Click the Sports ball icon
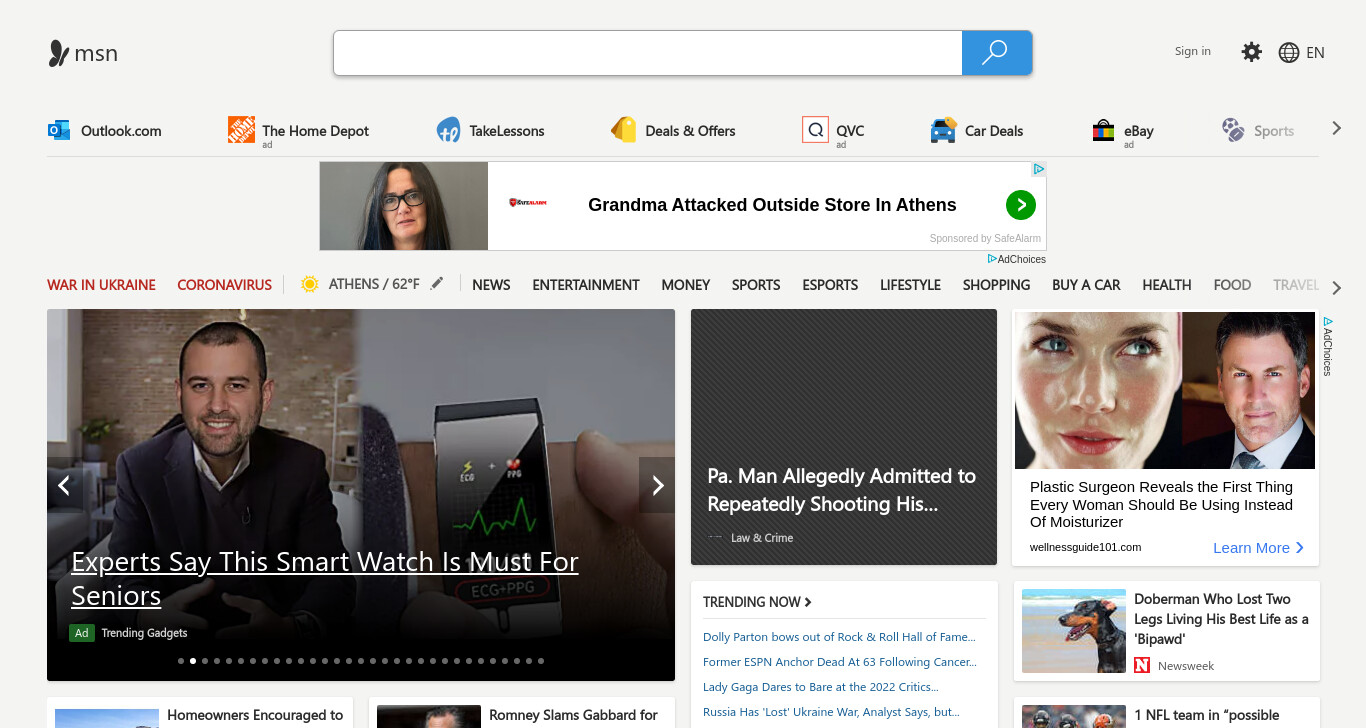The image size is (1366, 728). pyautogui.click(x=1233, y=130)
